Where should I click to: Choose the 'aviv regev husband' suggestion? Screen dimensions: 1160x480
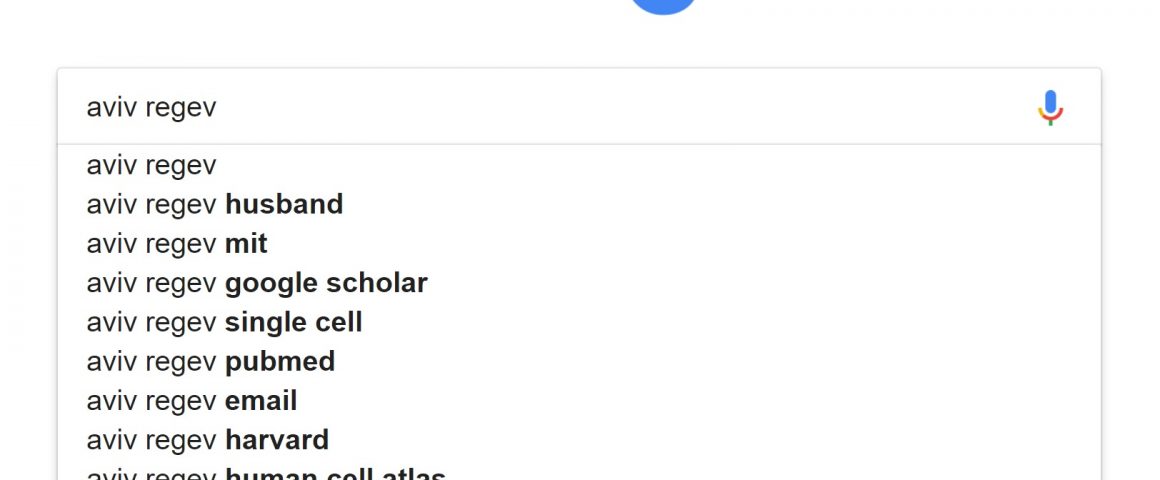pyautogui.click(x=579, y=204)
